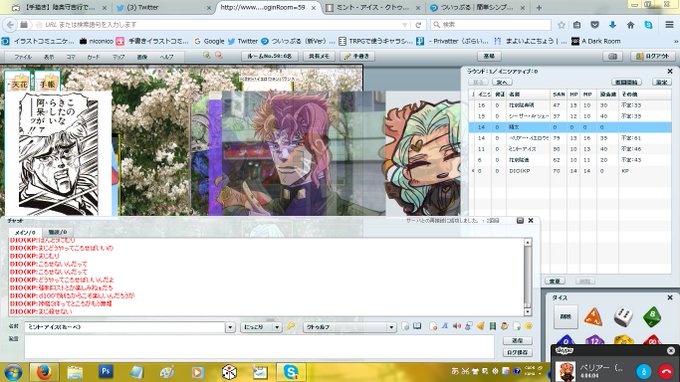
Task: Click the key icon beside the emotion dropdown
Action: pos(291,326)
